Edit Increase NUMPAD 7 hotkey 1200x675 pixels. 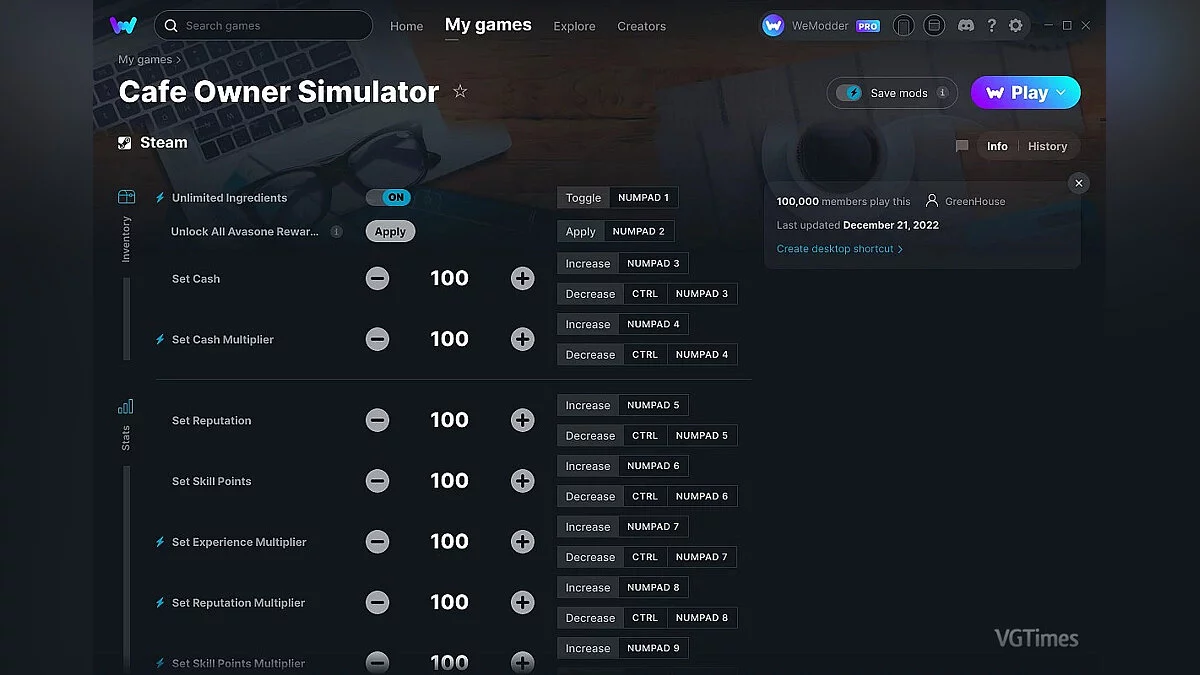(x=622, y=527)
